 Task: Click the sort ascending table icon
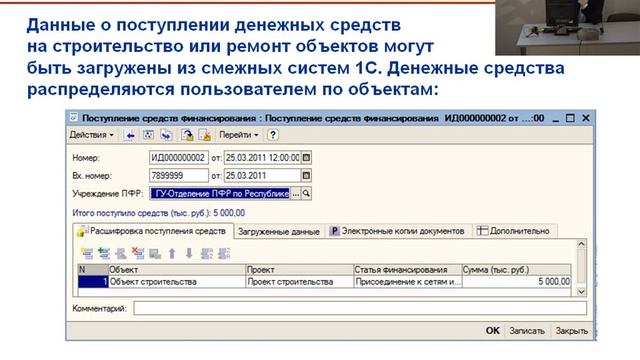click(207, 253)
